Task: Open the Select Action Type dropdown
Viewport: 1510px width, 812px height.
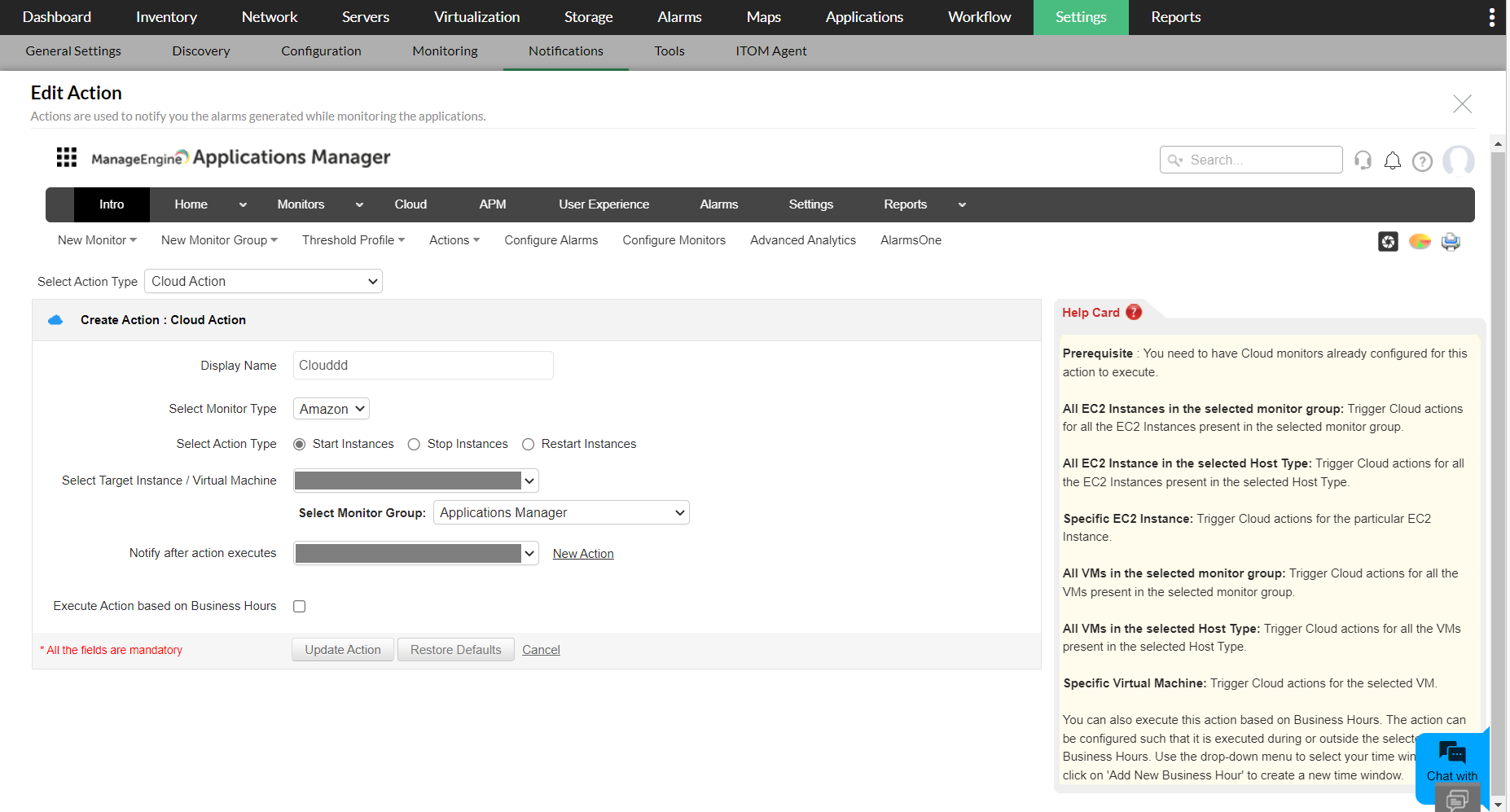Action: 262,281
